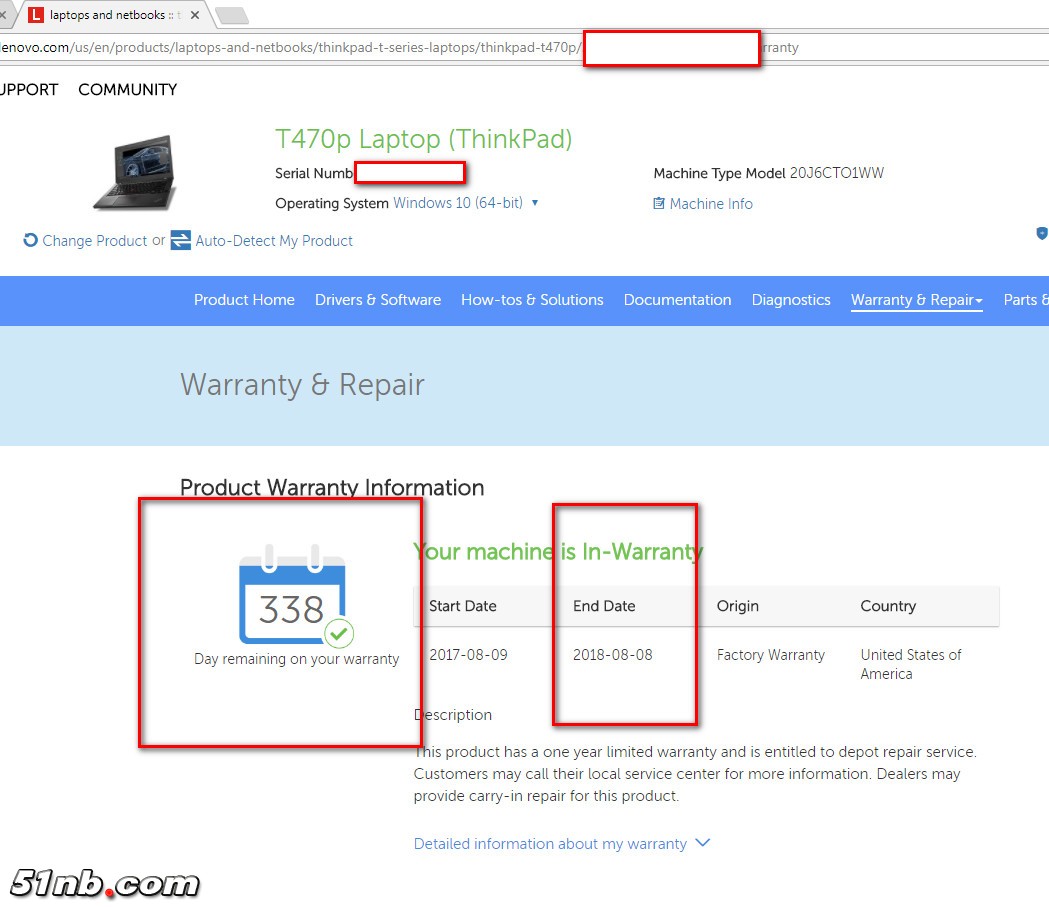Open the Drivers & Software tab
This screenshot has width=1049, height=907.
tap(378, 300)
